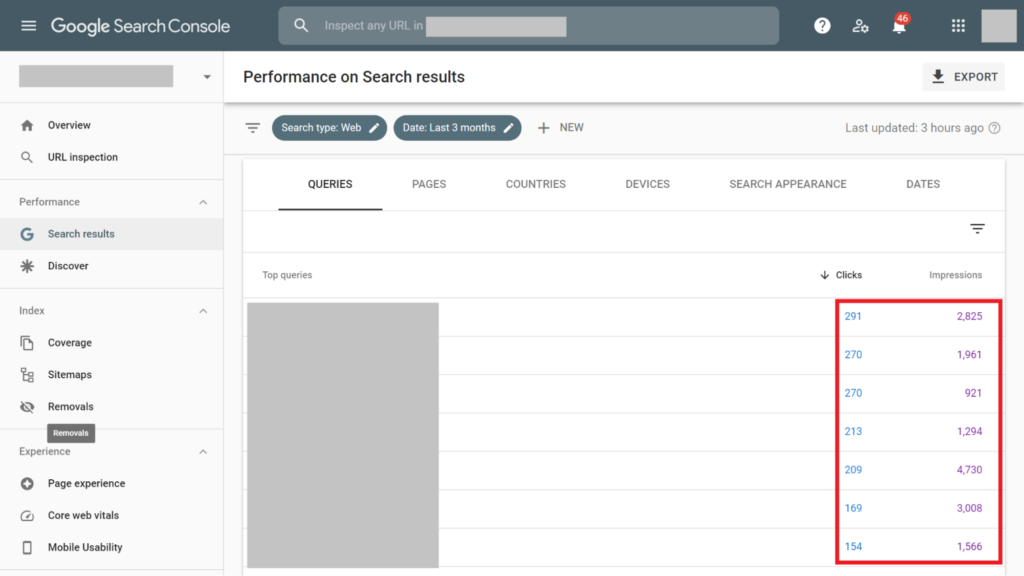Screen dimensions: 1024x576
Task: Click the Impressions column header
Action: point(955,275)
